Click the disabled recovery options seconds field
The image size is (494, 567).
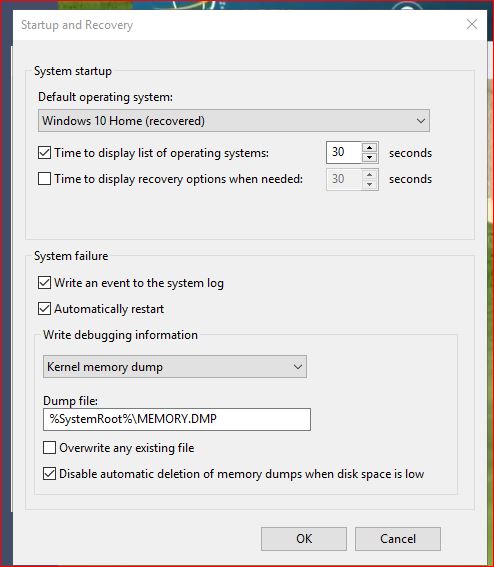click(x=344, y=179)
